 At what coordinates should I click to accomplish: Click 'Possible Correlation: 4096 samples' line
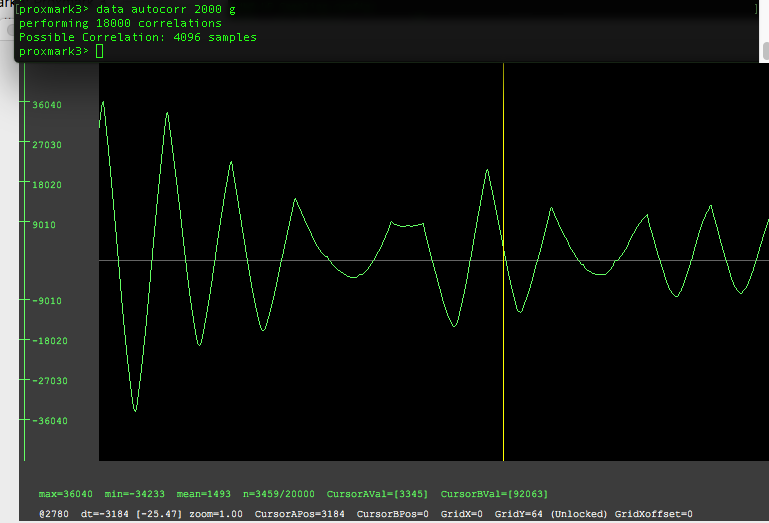(137, 37)
